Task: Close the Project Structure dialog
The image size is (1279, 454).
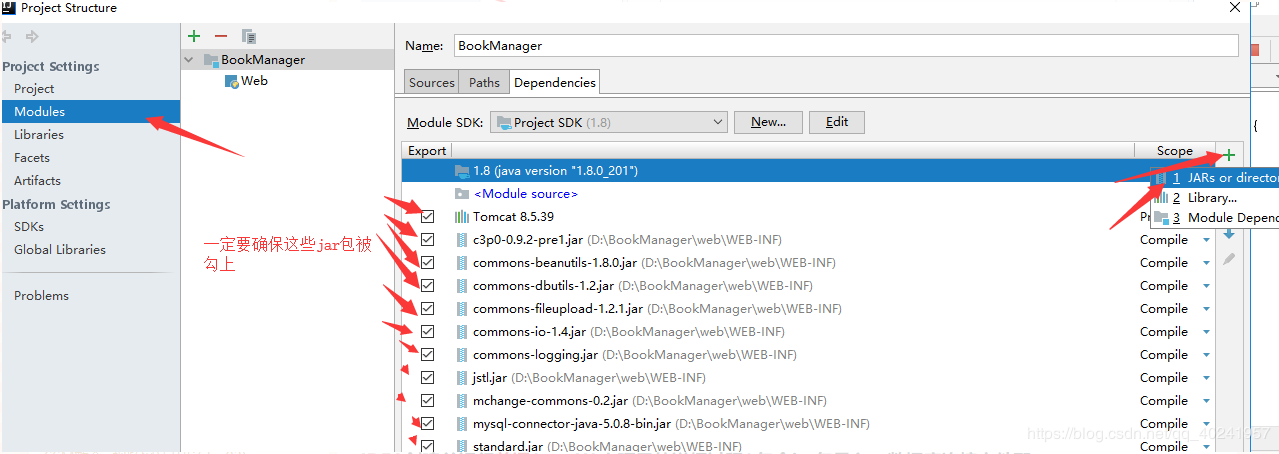Action: coord(1237,8)
